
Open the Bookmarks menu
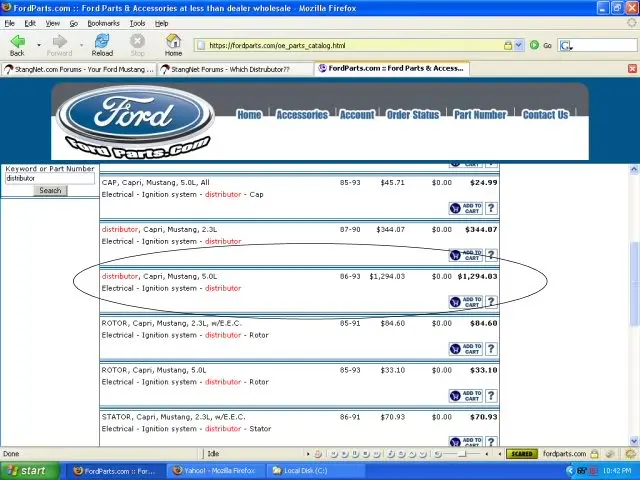tap(103, 23)
